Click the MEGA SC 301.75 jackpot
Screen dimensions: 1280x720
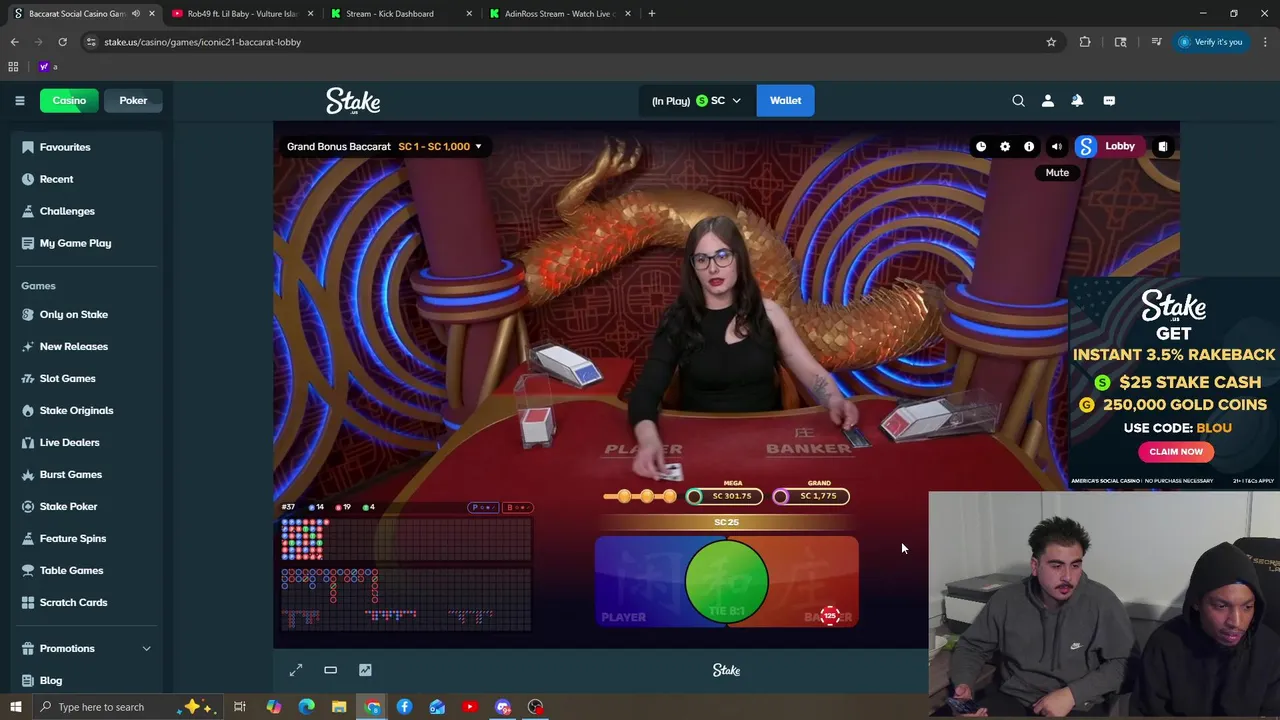click(x=725, y=495)
